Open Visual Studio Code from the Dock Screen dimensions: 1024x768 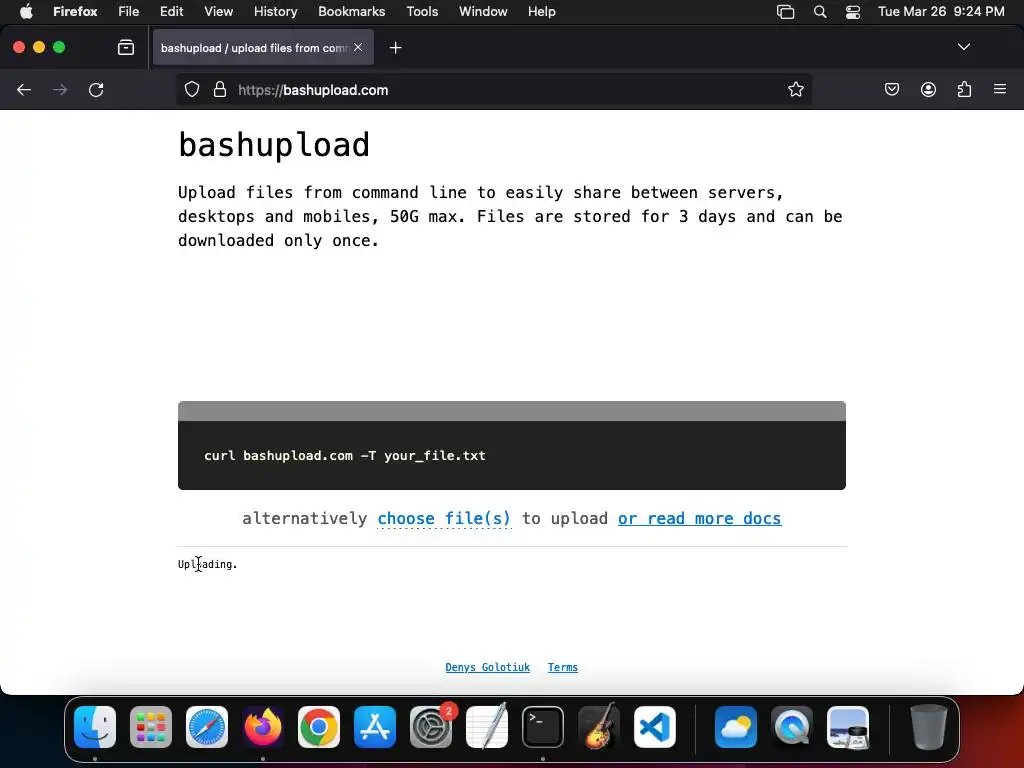(x=655, y=727)
